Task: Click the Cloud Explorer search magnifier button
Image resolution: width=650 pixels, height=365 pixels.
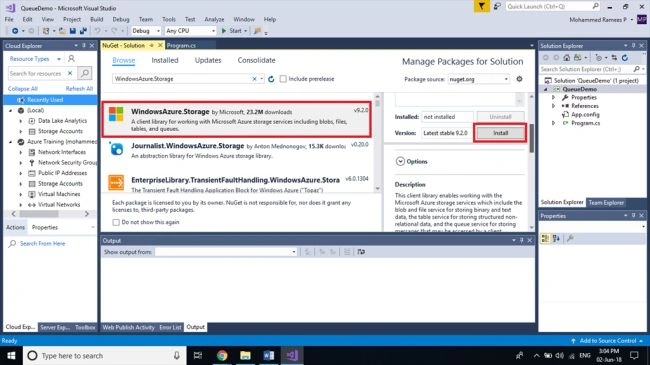Action: 85,73
